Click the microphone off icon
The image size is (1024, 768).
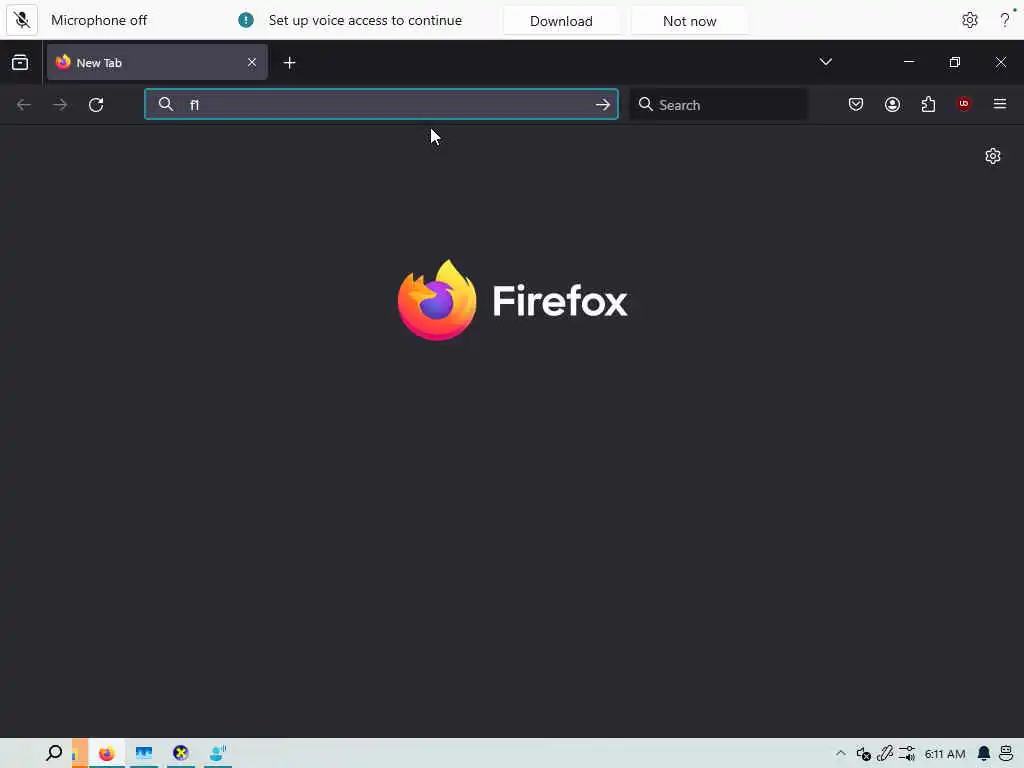[x=22, y=20]
